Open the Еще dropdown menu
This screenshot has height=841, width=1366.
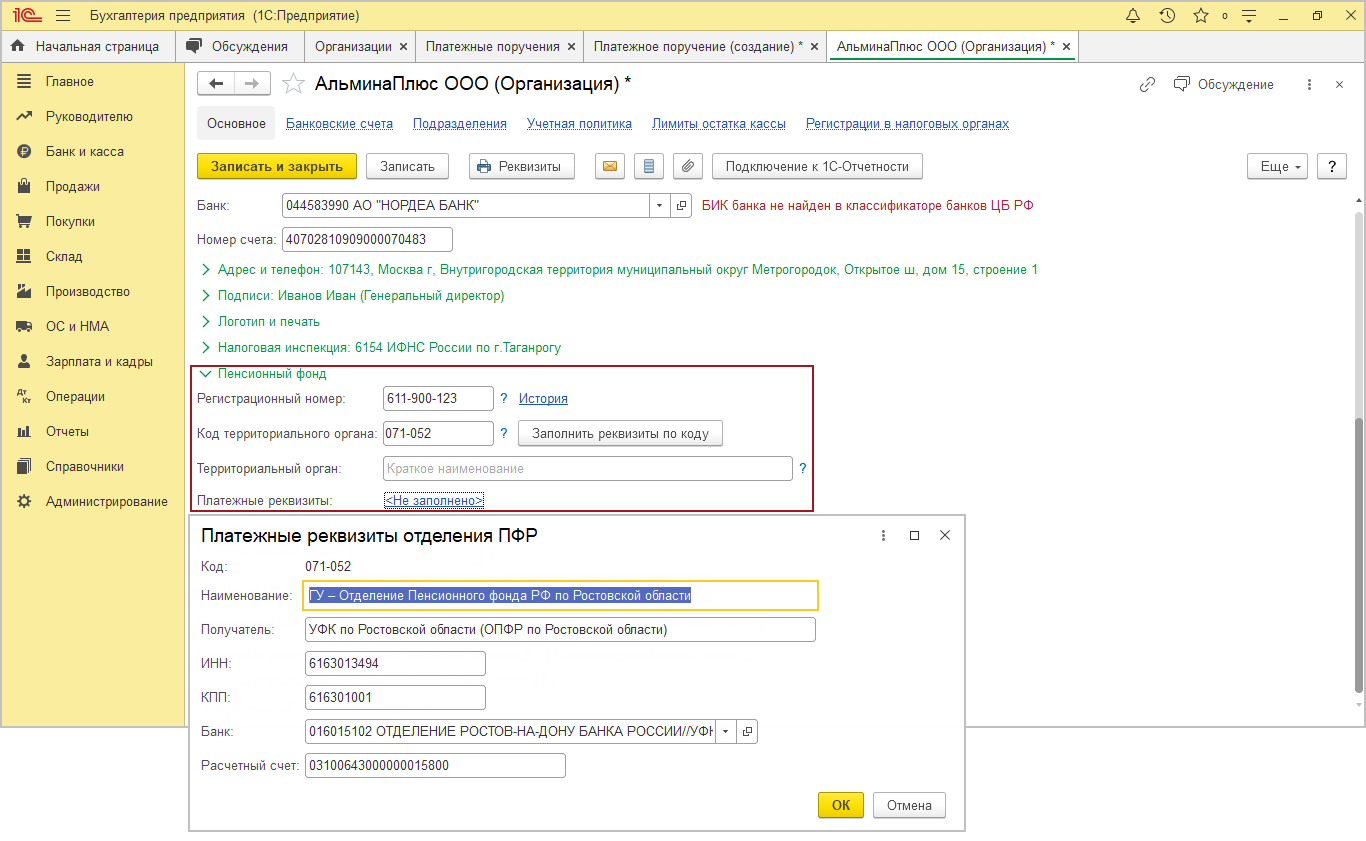point(1278,167)
